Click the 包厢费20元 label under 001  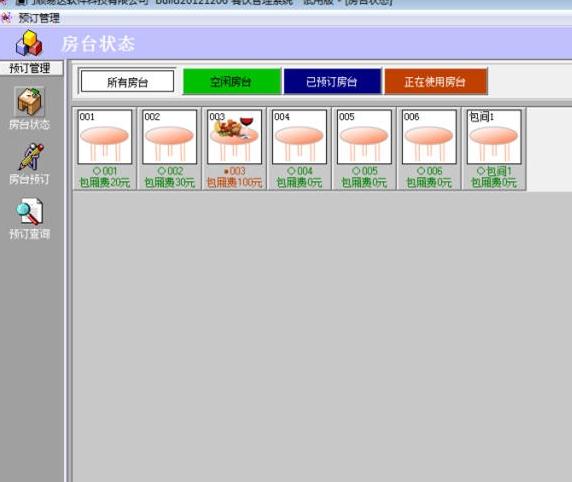(105, 182)
